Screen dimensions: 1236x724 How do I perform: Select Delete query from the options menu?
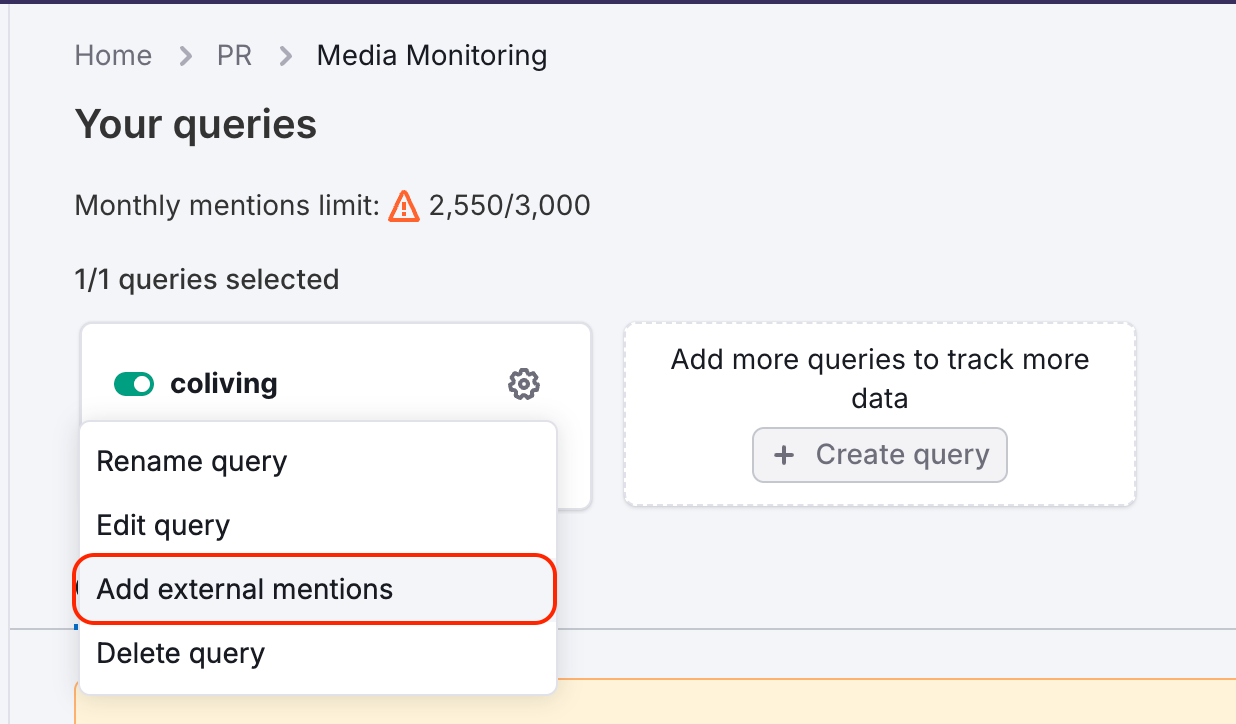(180, 653)
